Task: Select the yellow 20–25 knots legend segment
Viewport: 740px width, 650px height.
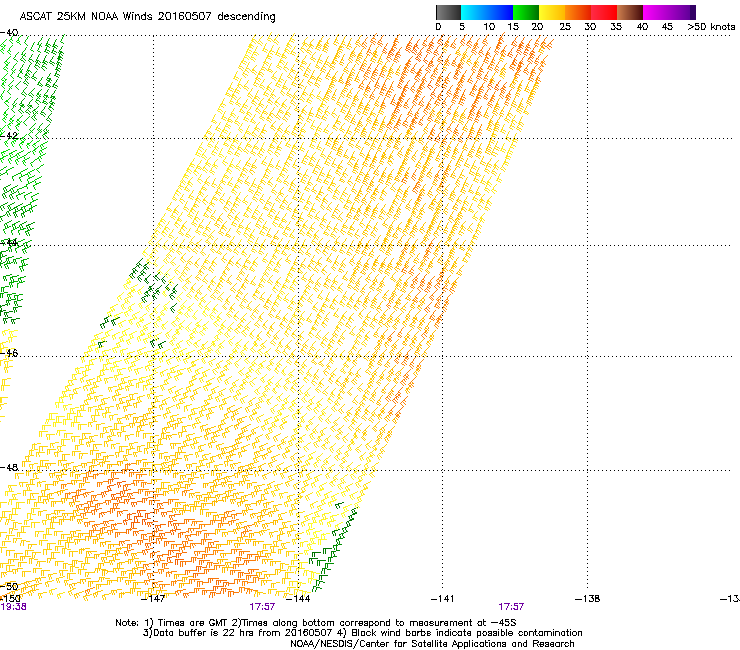Action: pos(552,12)
